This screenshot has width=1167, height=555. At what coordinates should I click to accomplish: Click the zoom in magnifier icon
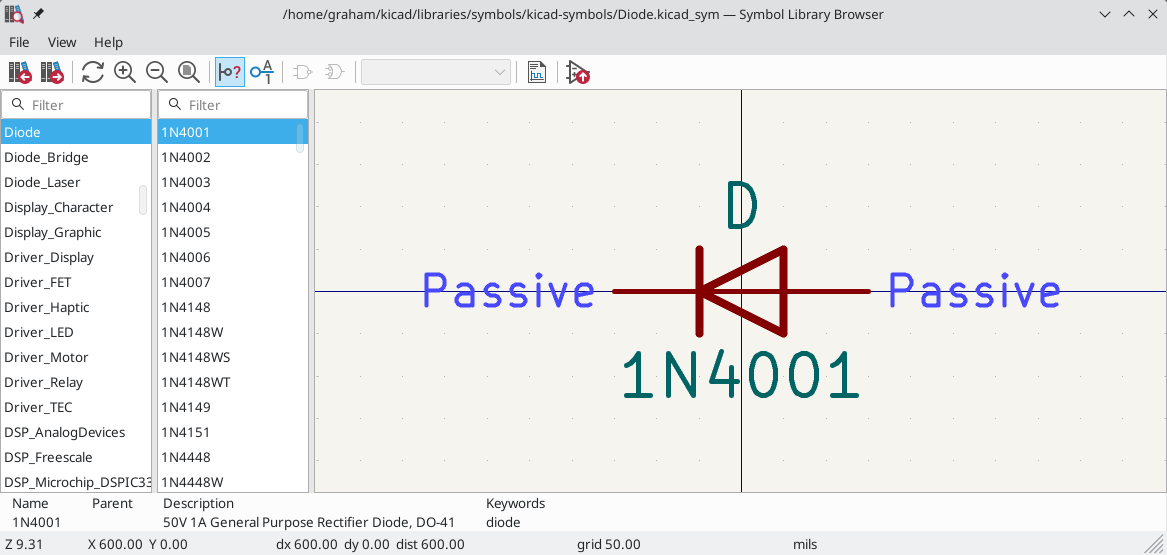click(125, 72)
